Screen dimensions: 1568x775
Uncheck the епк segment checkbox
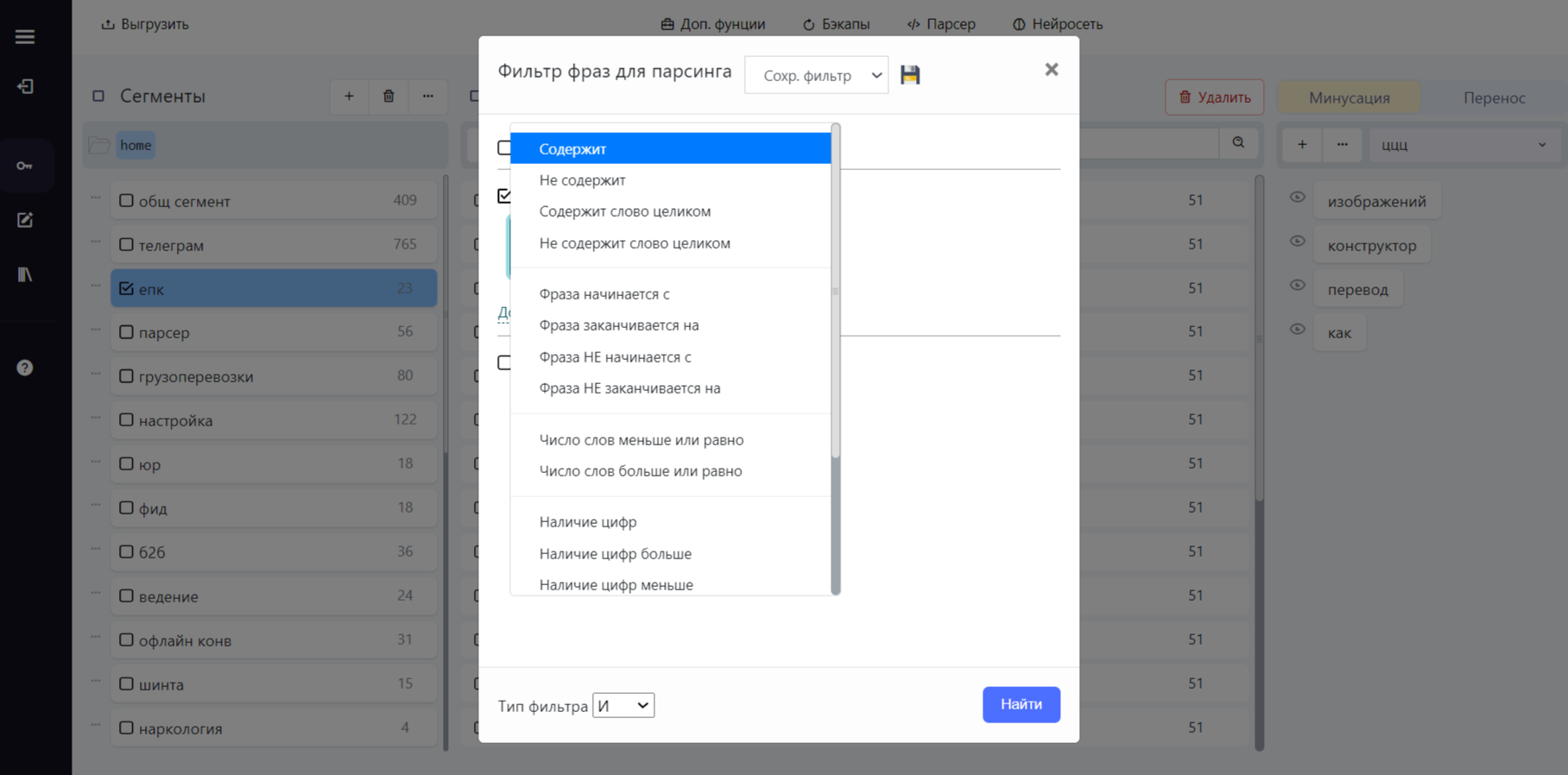pyautogui.click(x=126, y=288)
